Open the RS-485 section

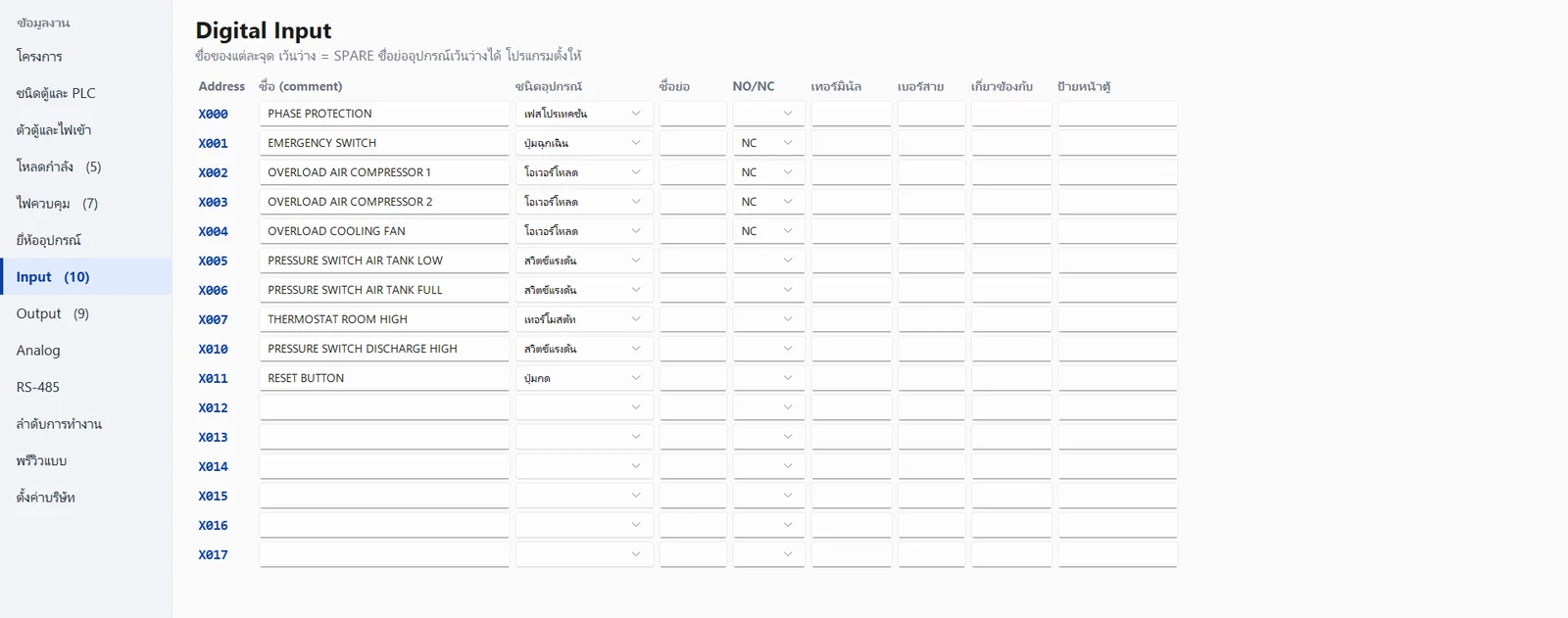[x=86, y=387]
